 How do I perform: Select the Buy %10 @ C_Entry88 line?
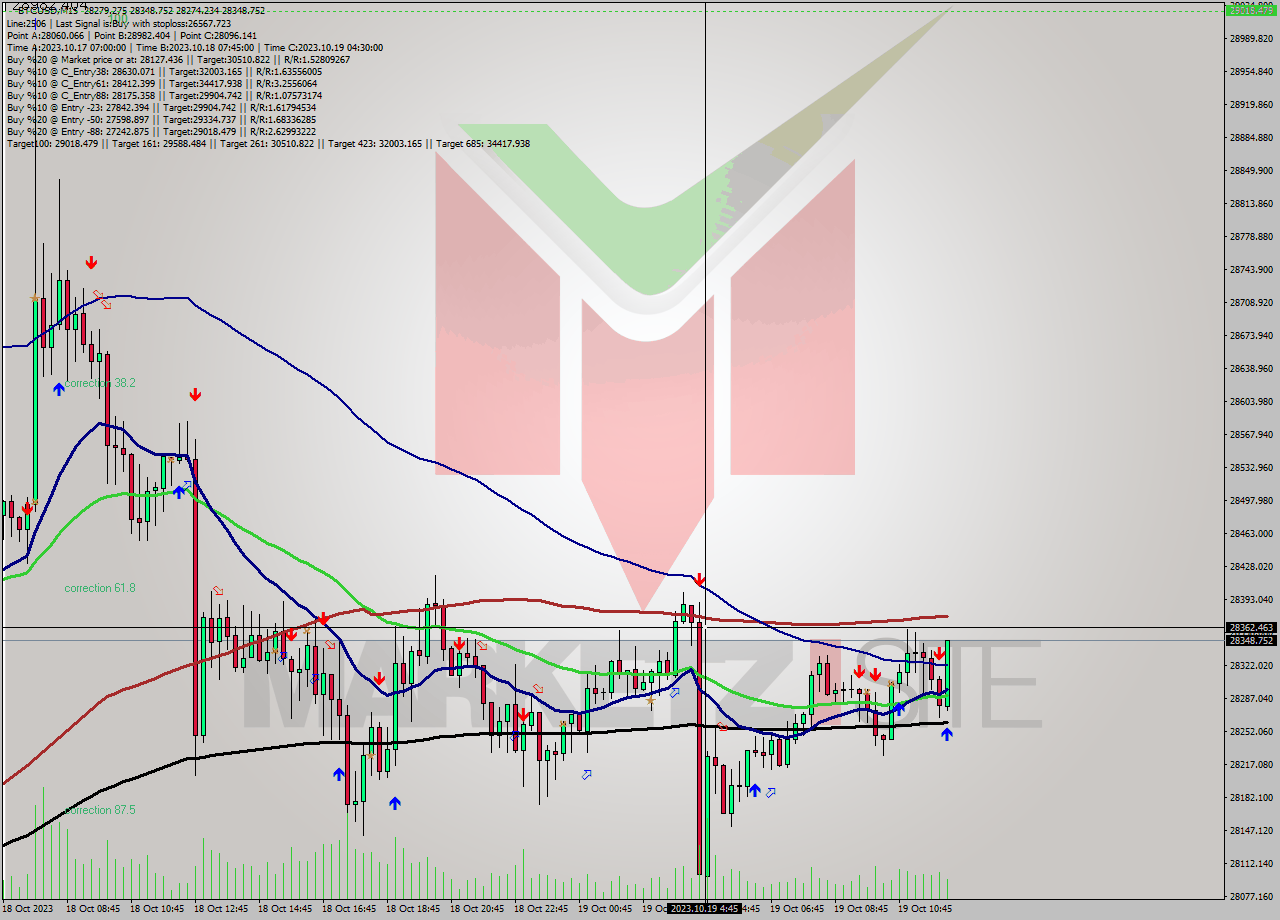pyautogui.click(x=165, y=96)
